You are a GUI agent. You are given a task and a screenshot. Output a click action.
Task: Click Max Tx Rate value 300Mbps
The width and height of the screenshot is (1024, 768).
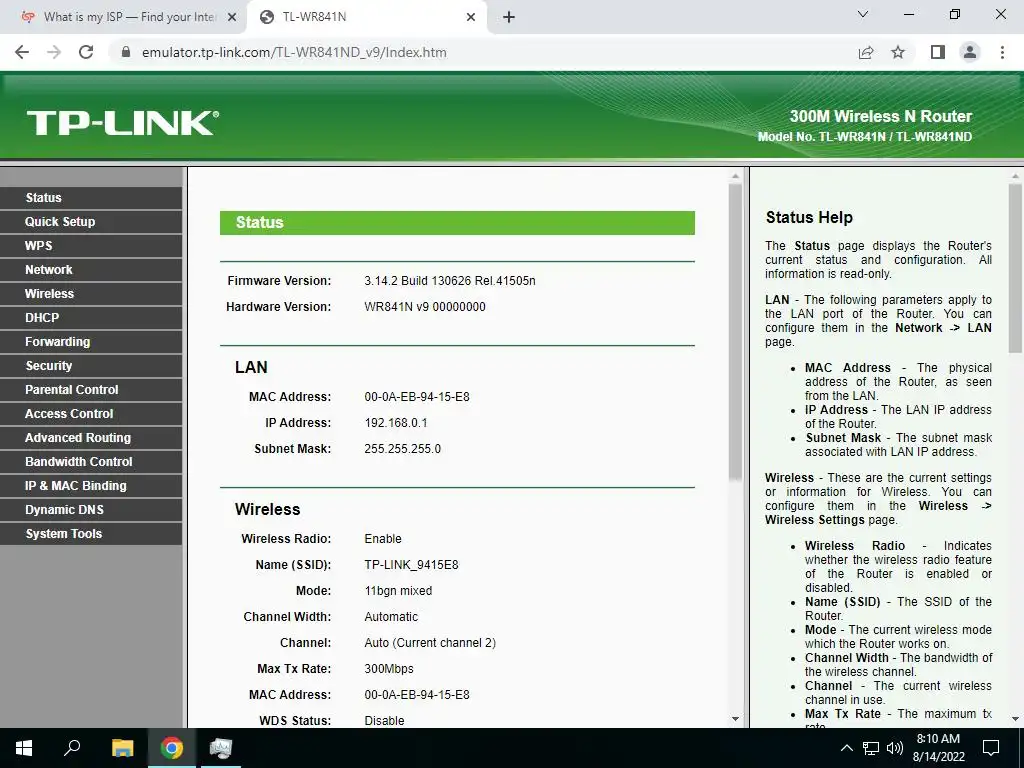(x=389, y=669)
